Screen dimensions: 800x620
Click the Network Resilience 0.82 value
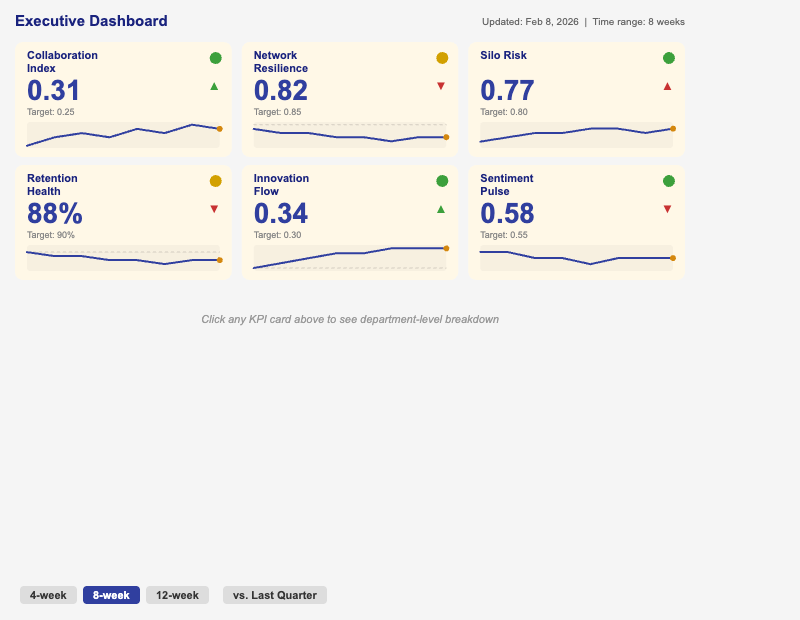[x=281, y=91]
